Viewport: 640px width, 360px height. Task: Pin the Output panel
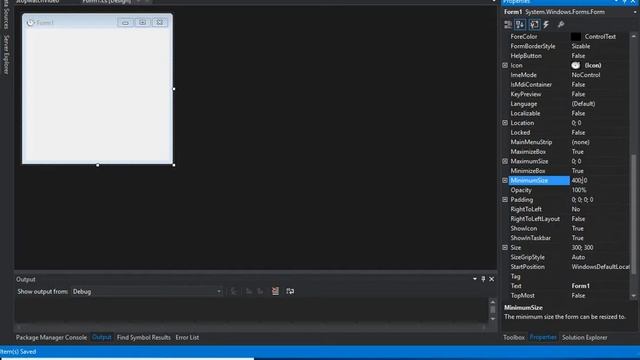(x=483, y=279)
